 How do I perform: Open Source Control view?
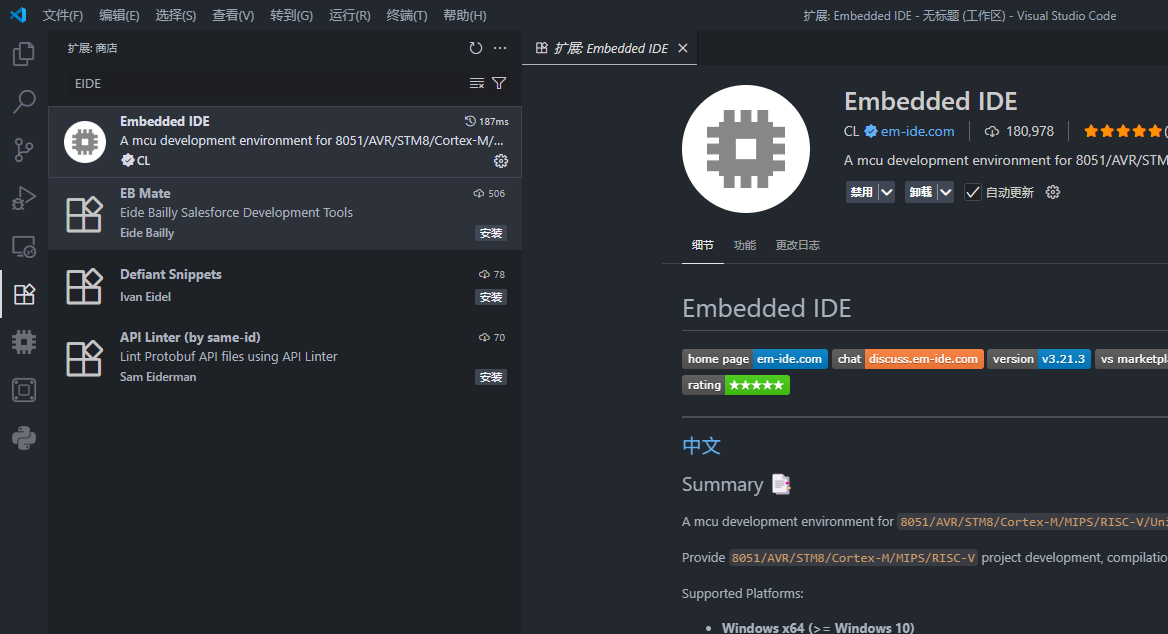pyautogui.click(x=24, y=150)
